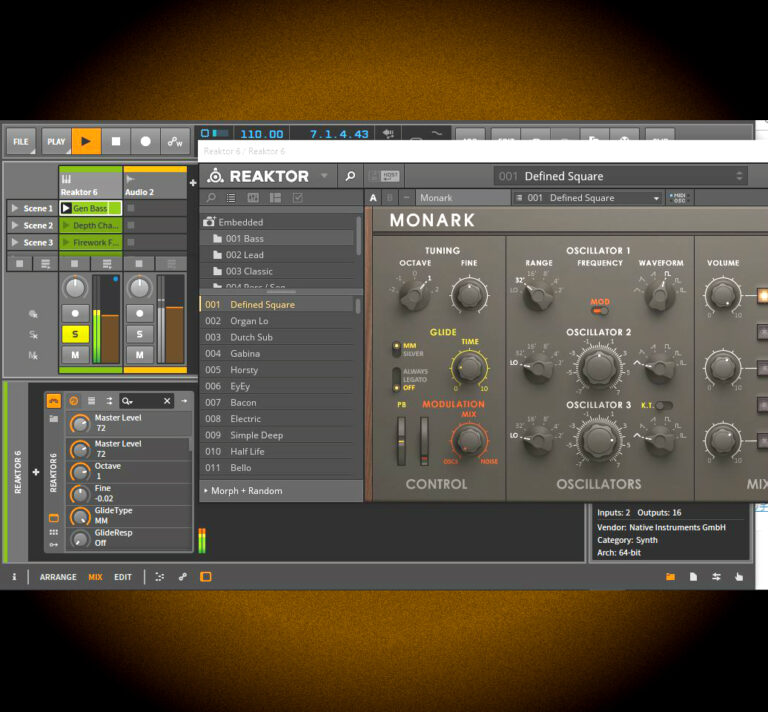Open the 001 Bass folder
Screen dimensions: 768x712
click(x=278, y=238)
